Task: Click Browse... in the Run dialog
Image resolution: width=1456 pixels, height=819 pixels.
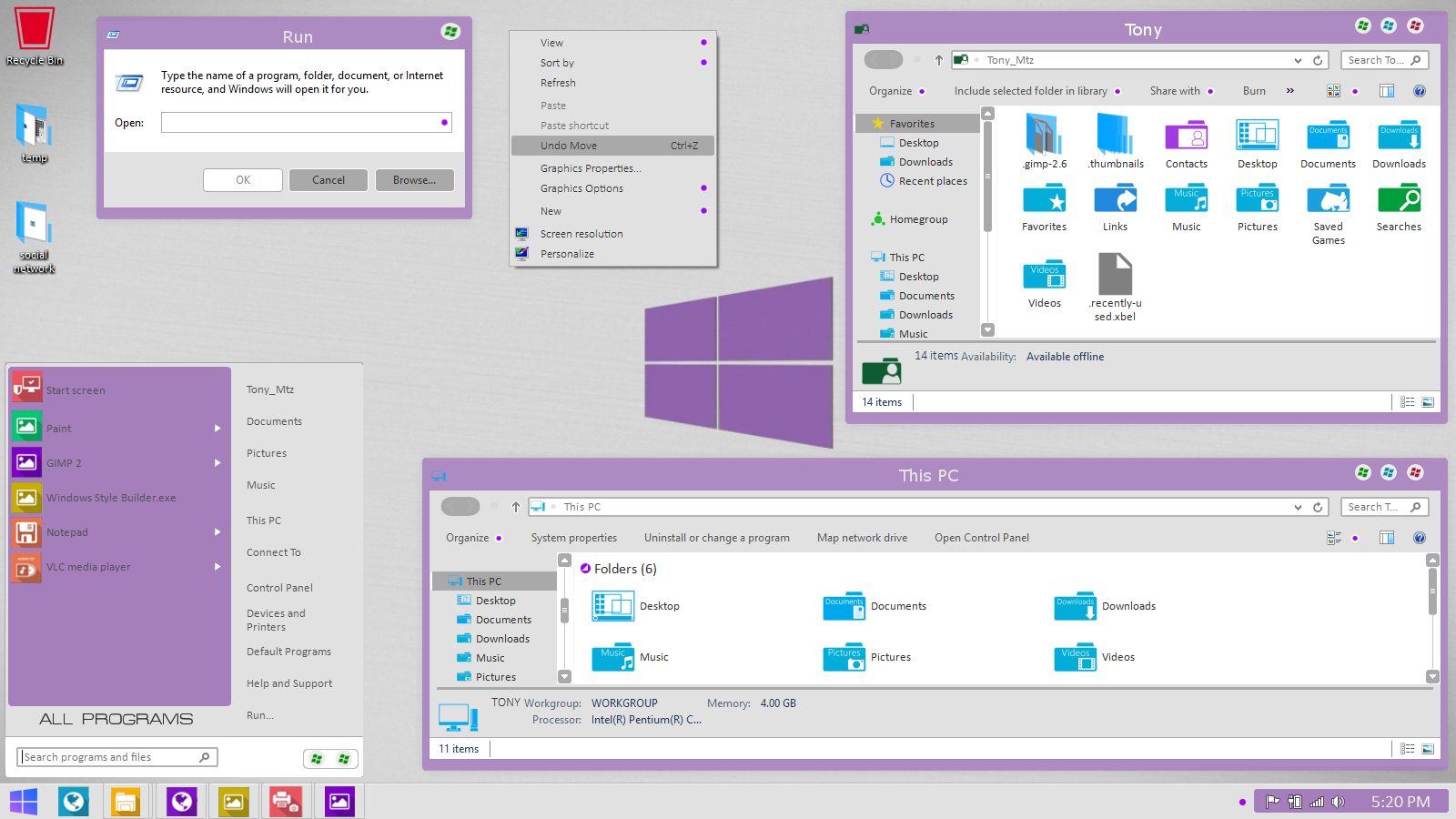Action: [x=415, y=180]
